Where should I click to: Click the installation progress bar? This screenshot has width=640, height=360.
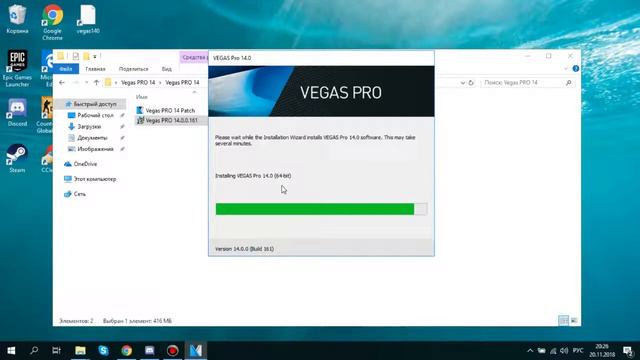[321, 209]
